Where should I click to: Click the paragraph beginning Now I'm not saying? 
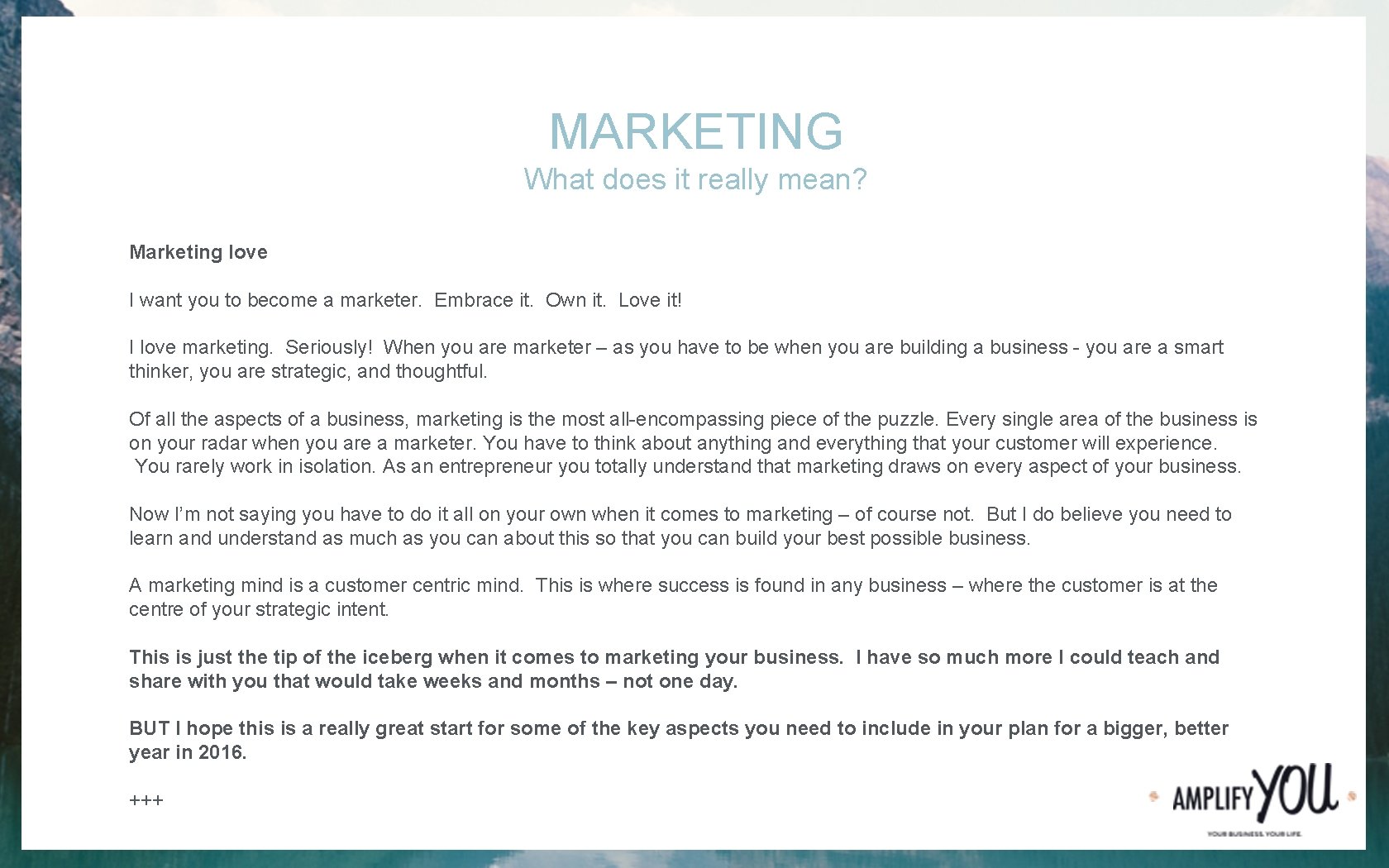pos(680,526)
